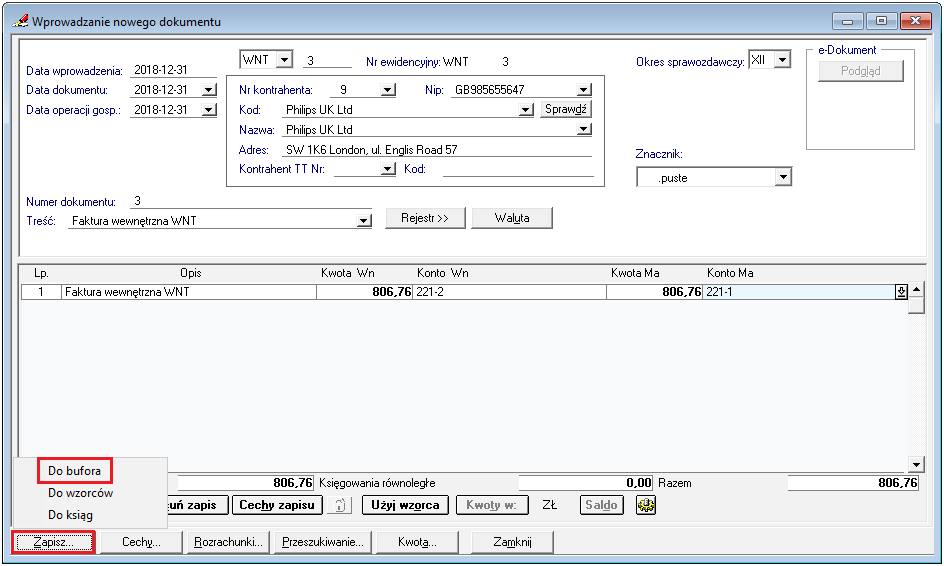Click the Konto Wn cell 221-2
The image size is (944, 566).
coord(509,292)
